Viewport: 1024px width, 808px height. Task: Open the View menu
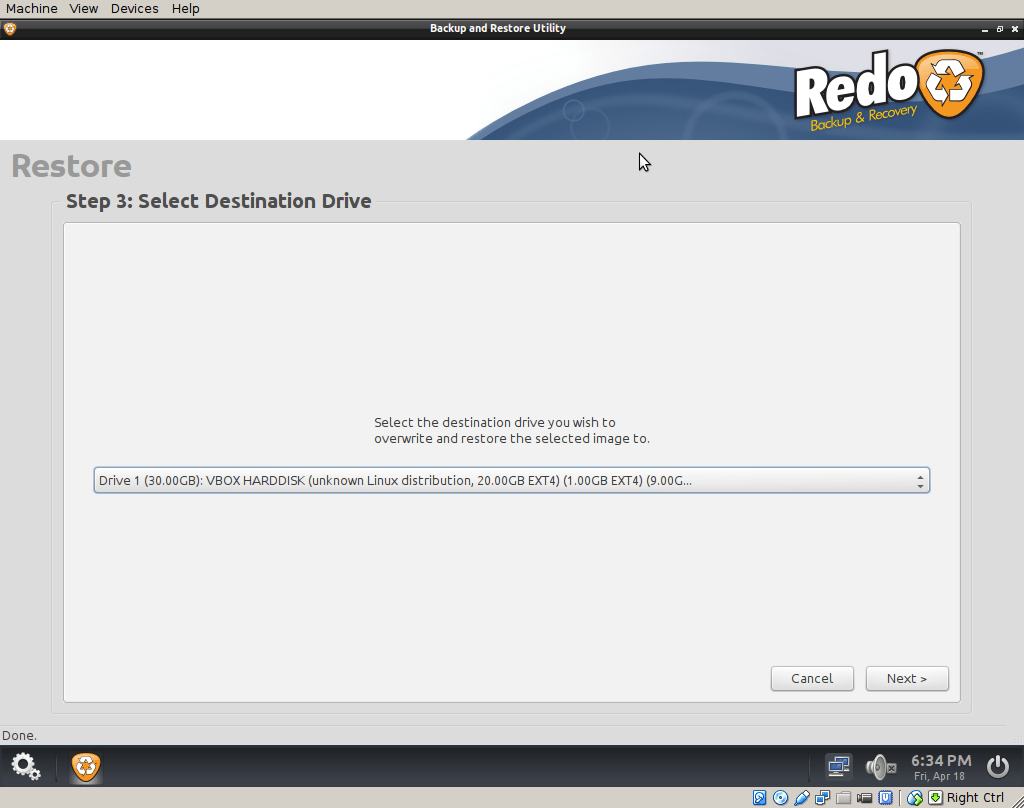[x=83, y=8]
